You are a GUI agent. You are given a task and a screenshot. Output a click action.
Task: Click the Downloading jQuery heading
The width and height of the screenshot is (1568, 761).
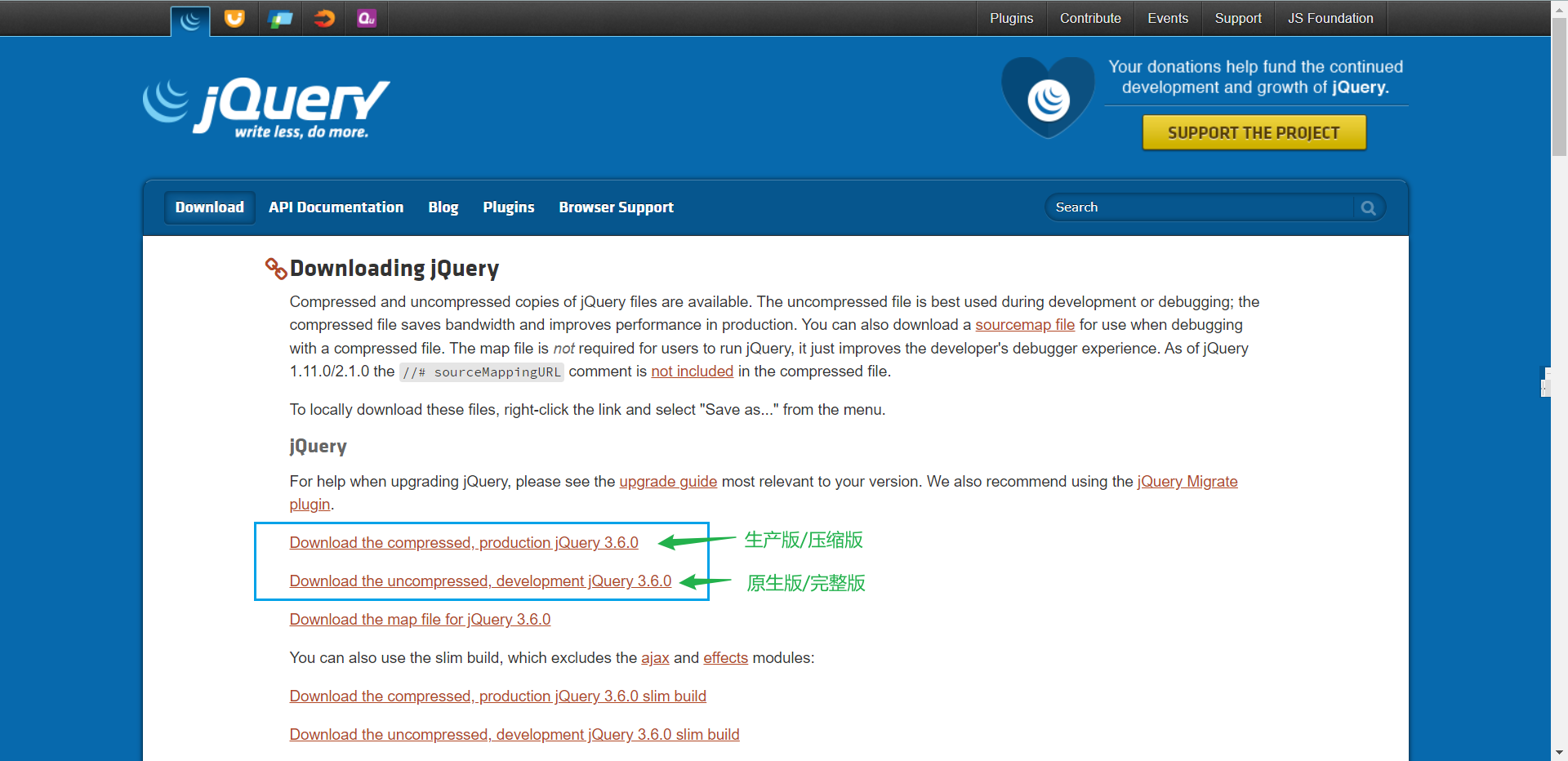[x=394, y=269]
